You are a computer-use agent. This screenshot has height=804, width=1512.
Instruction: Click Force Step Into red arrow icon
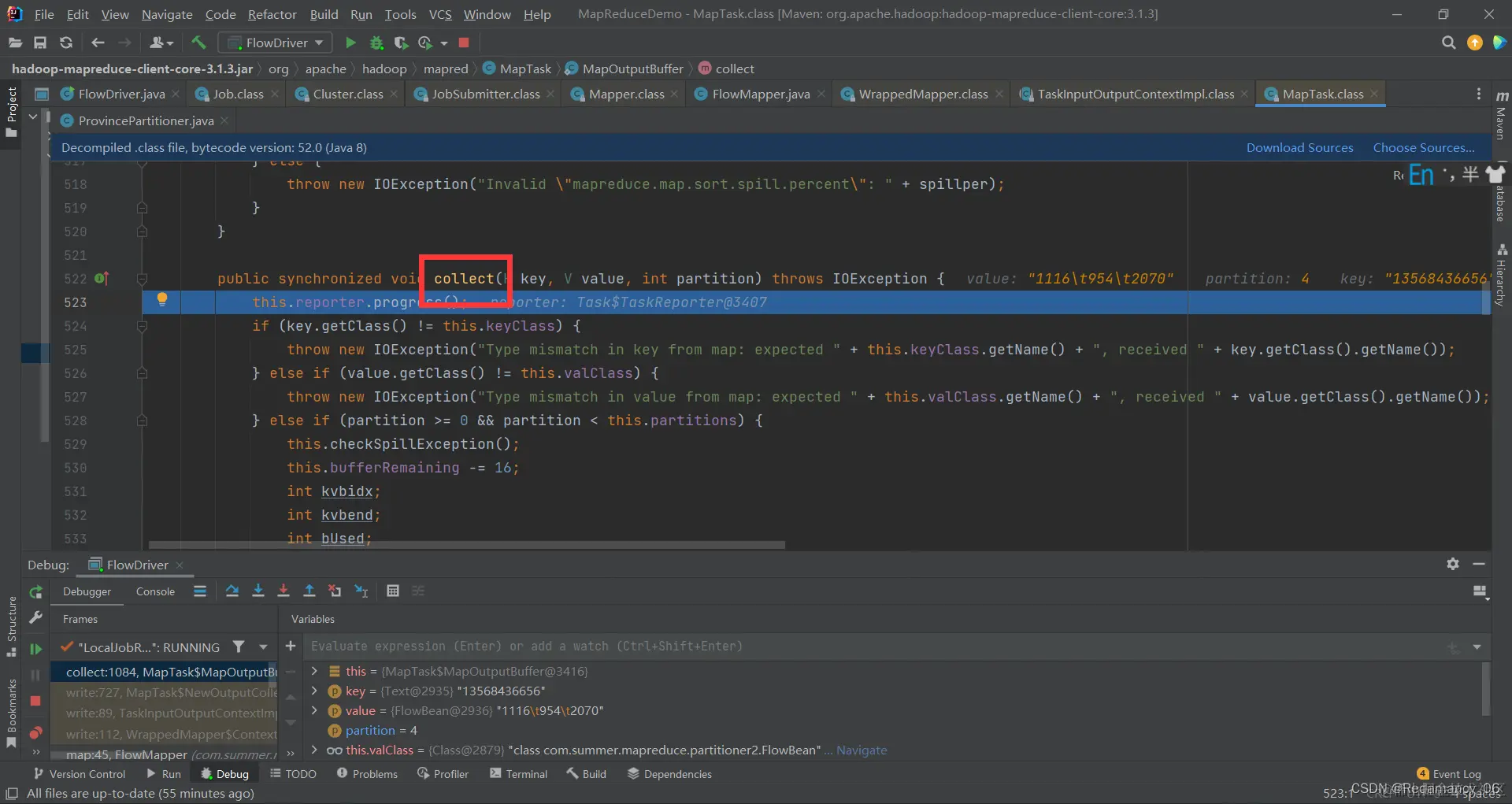(x=283, y=591)
